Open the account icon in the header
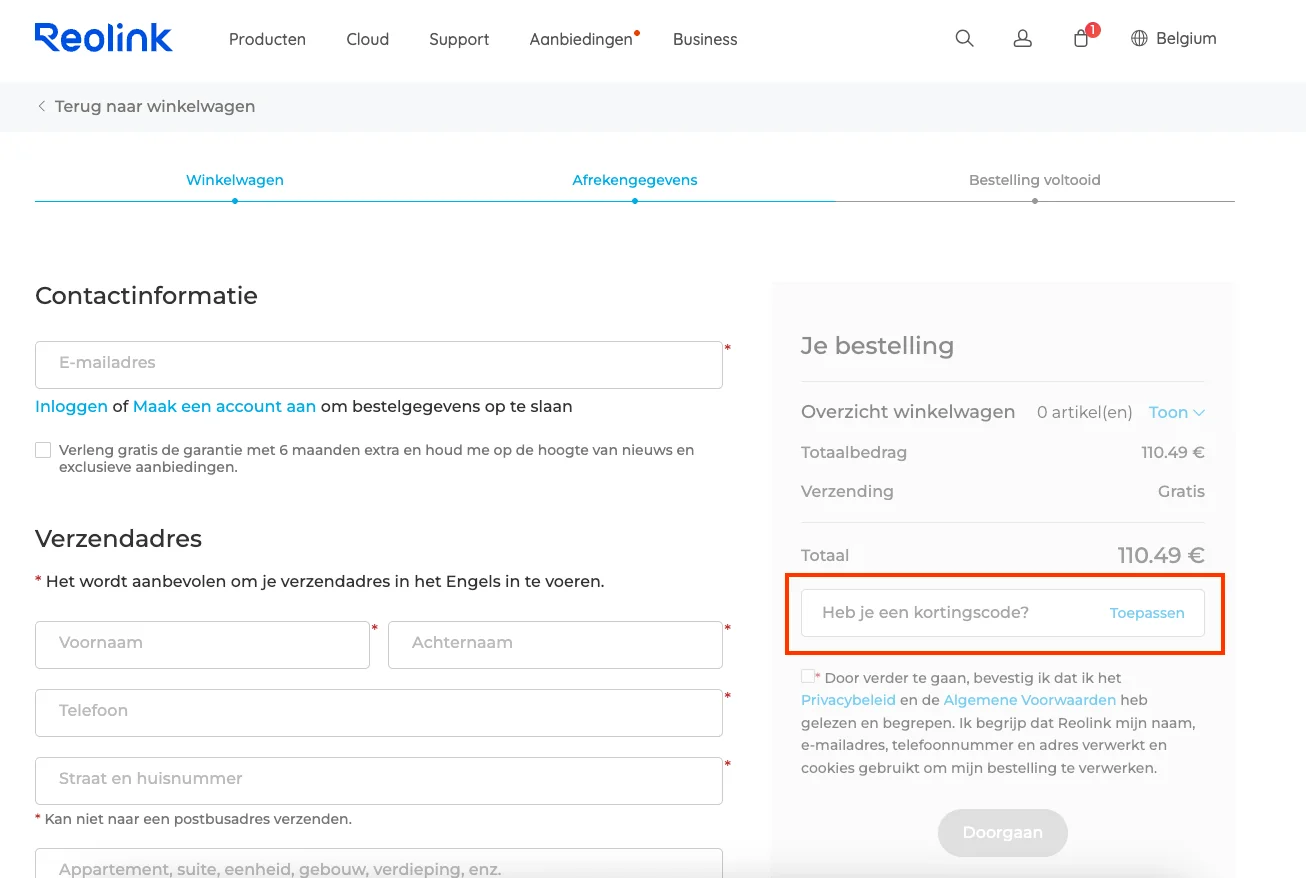 click(1022, 38)
